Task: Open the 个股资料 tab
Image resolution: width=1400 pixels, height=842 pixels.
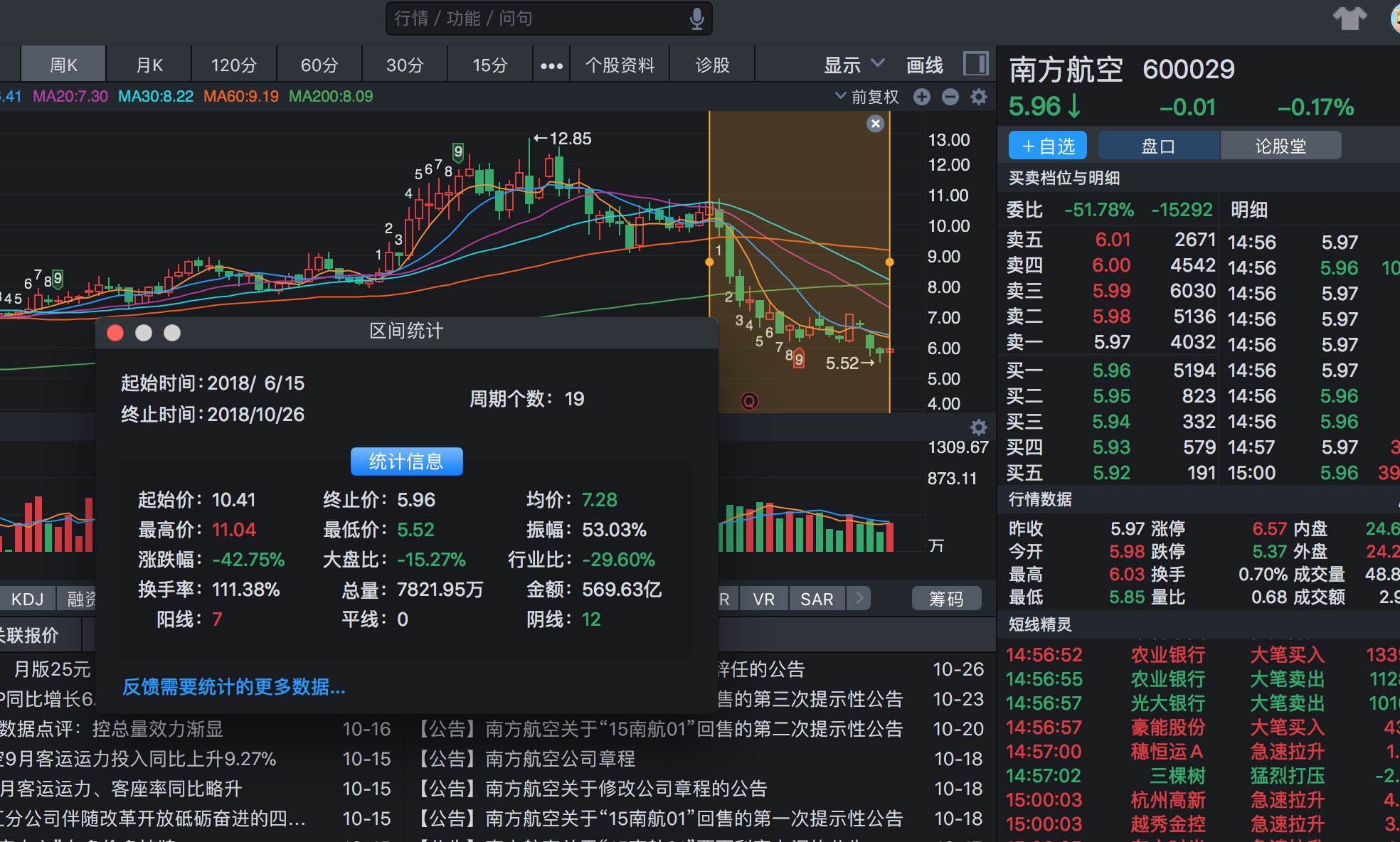Action: click(x=620, y=65)
